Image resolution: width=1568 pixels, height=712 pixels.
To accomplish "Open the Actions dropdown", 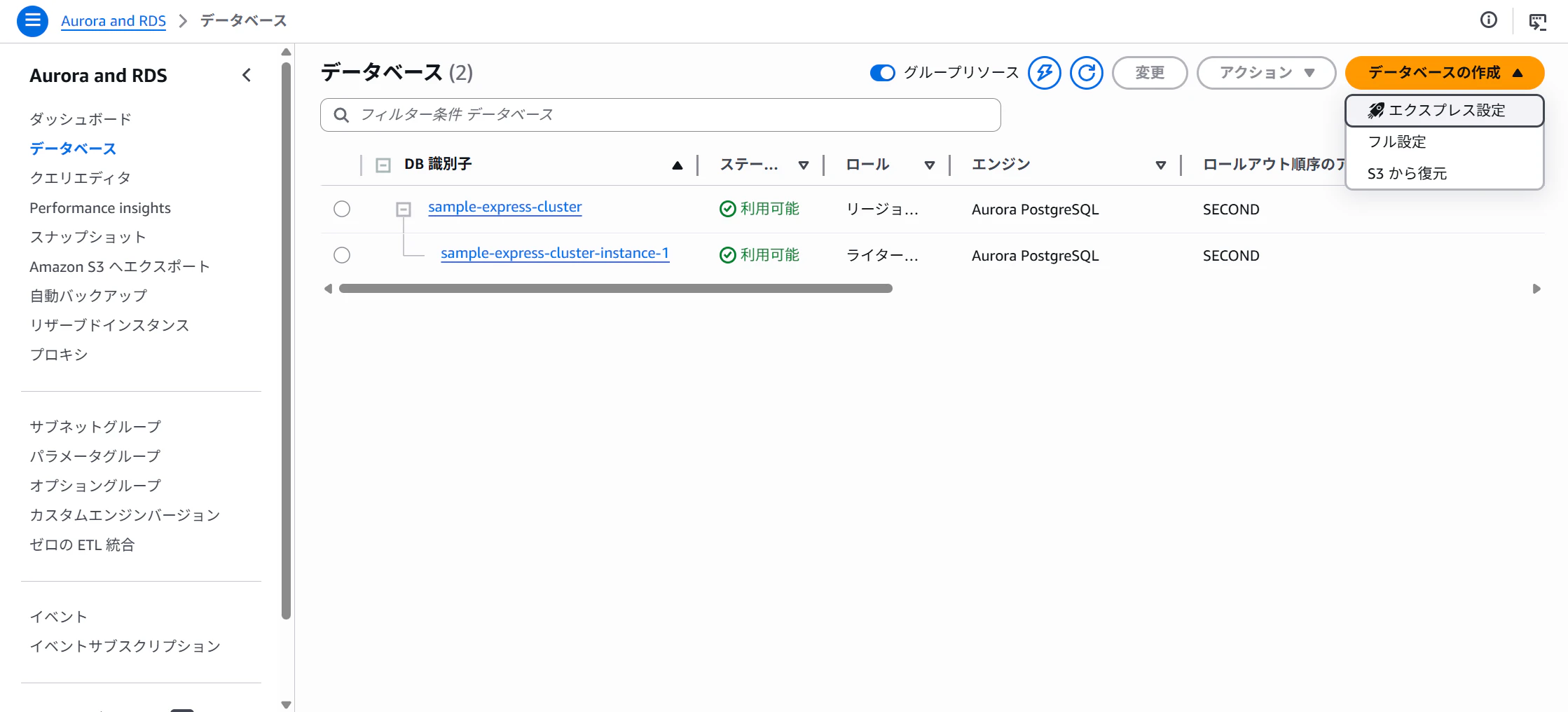I will point(1266,73).
